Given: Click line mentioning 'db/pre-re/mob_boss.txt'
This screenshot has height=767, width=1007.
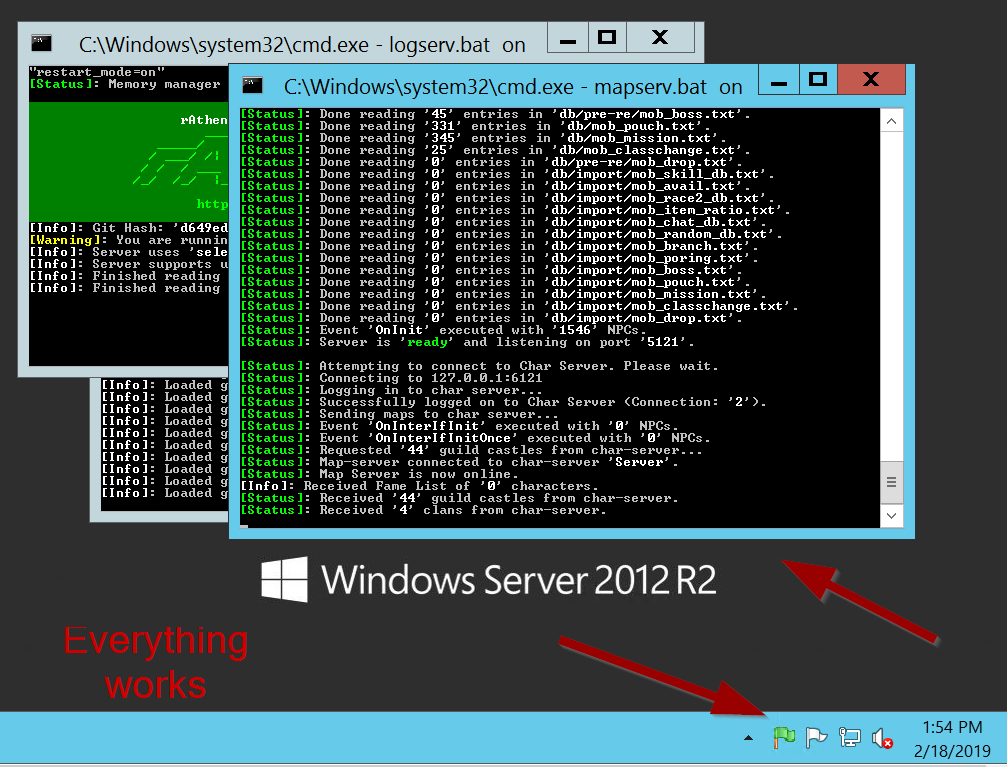Looking at the screenshot, I should pos(496,114).
